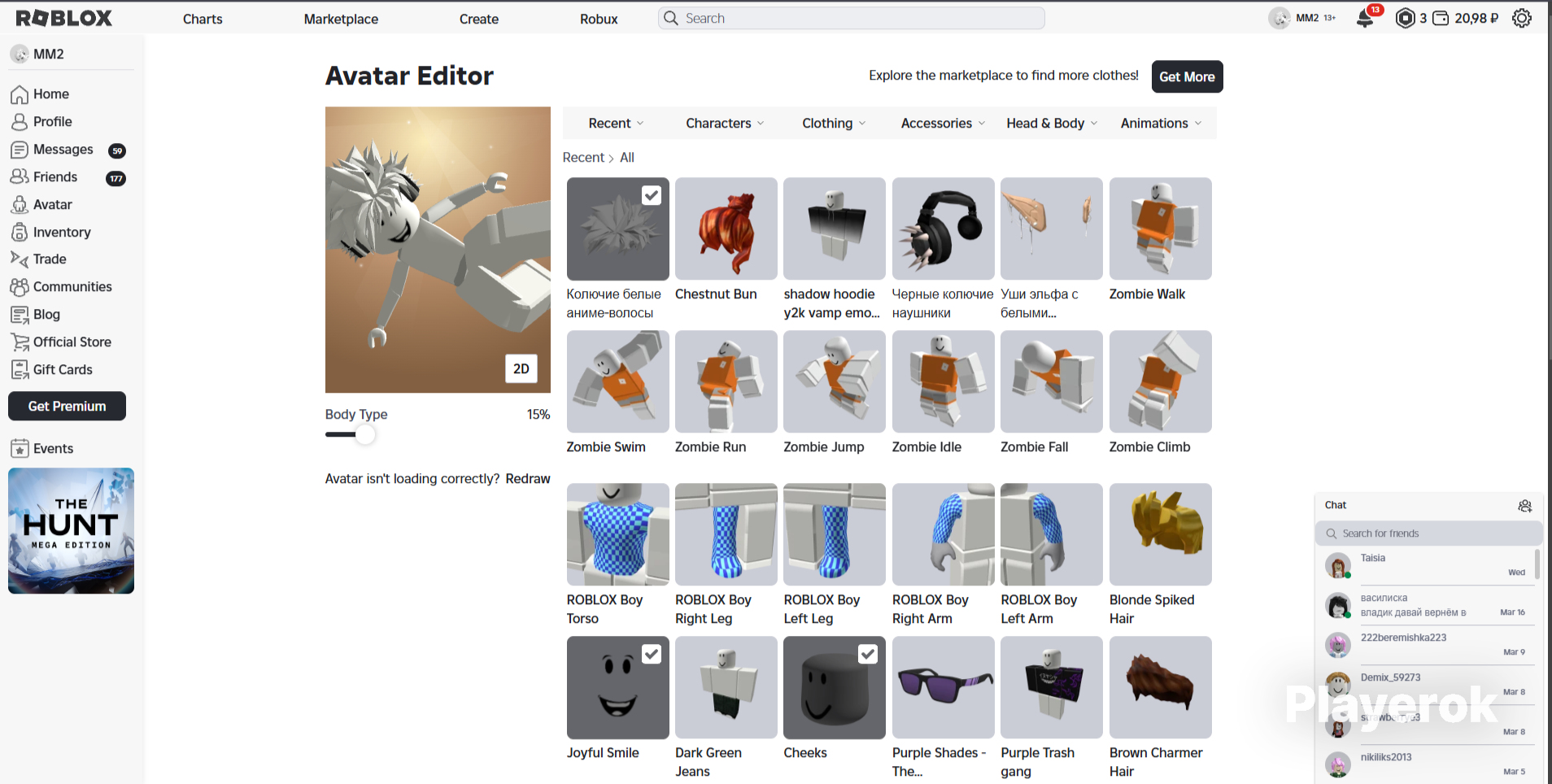Equip the Chestnut Bun hair

point(726,229)
